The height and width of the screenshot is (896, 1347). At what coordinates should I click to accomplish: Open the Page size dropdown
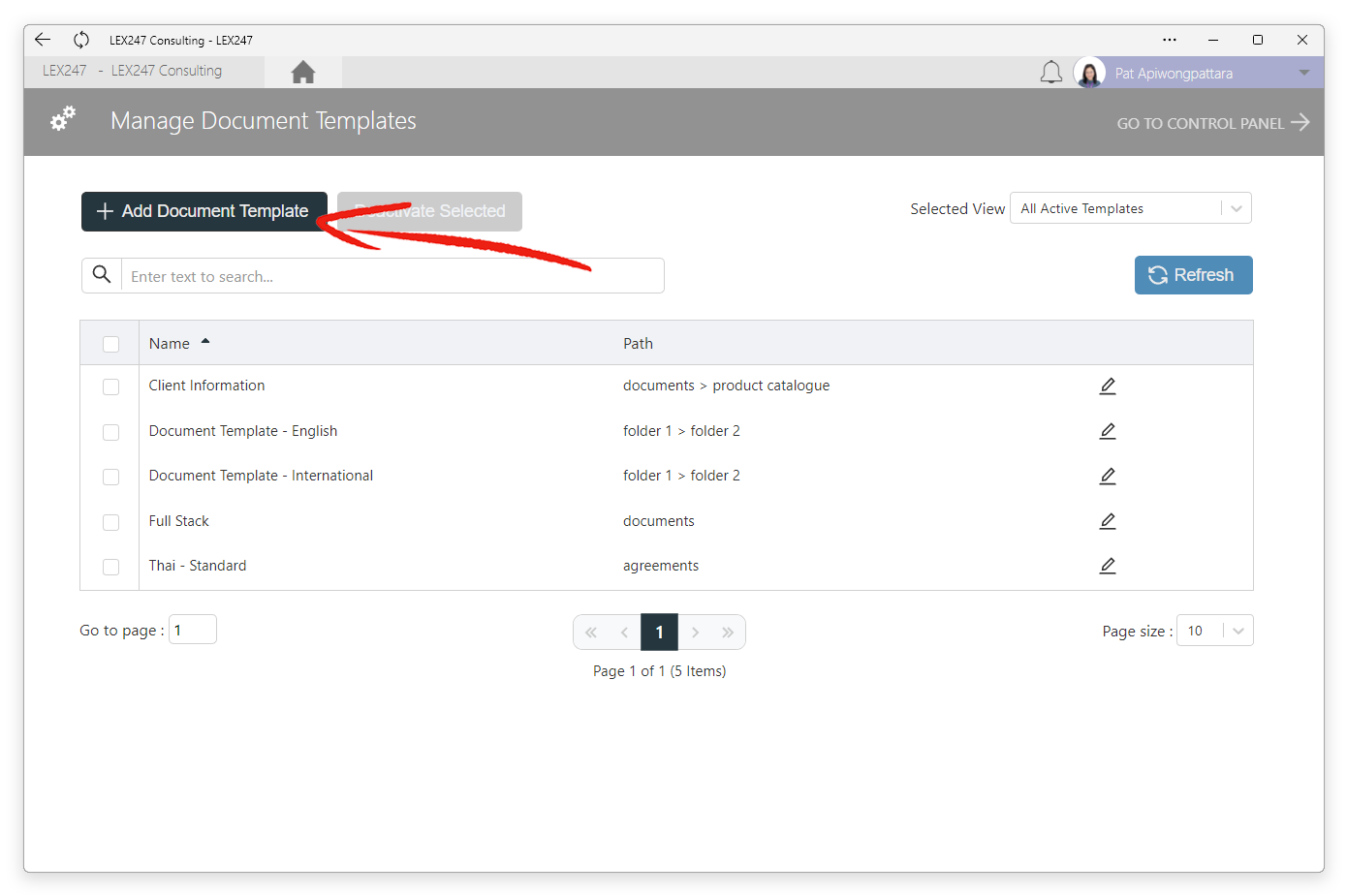coord(1215,631)
